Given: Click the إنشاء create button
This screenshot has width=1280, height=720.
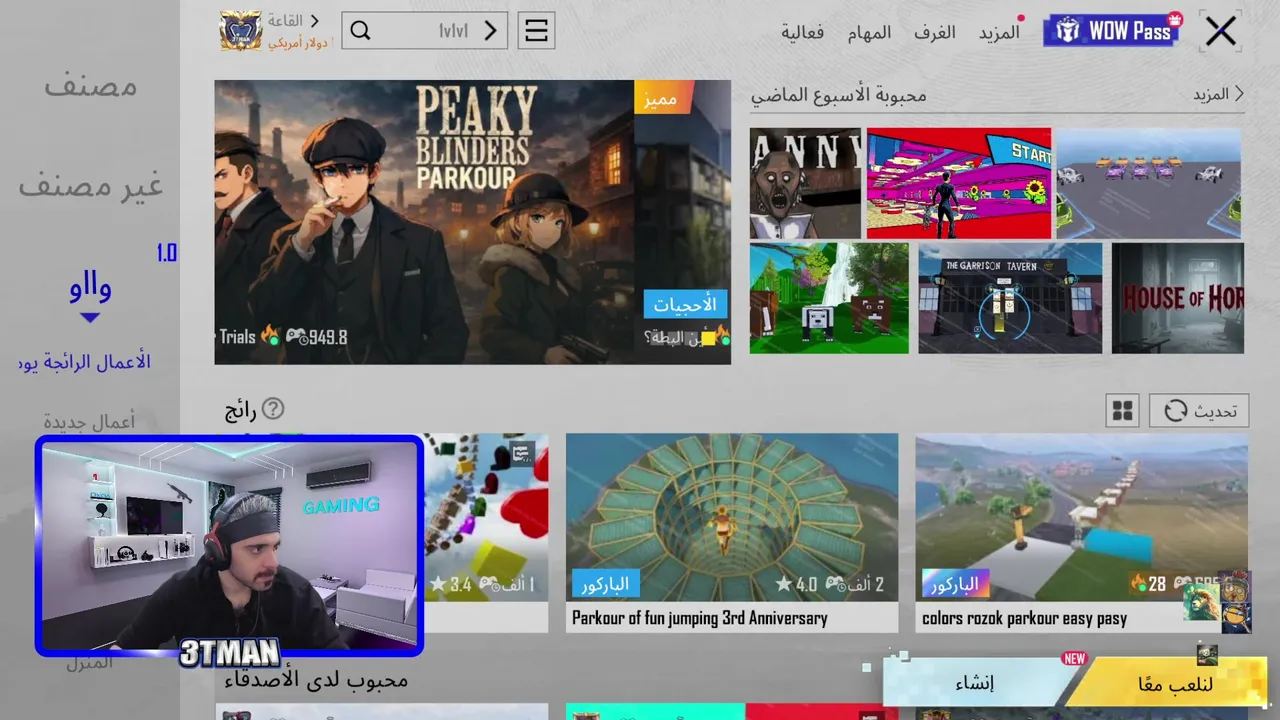Looking at the screenshot, I should click(974, 683).
